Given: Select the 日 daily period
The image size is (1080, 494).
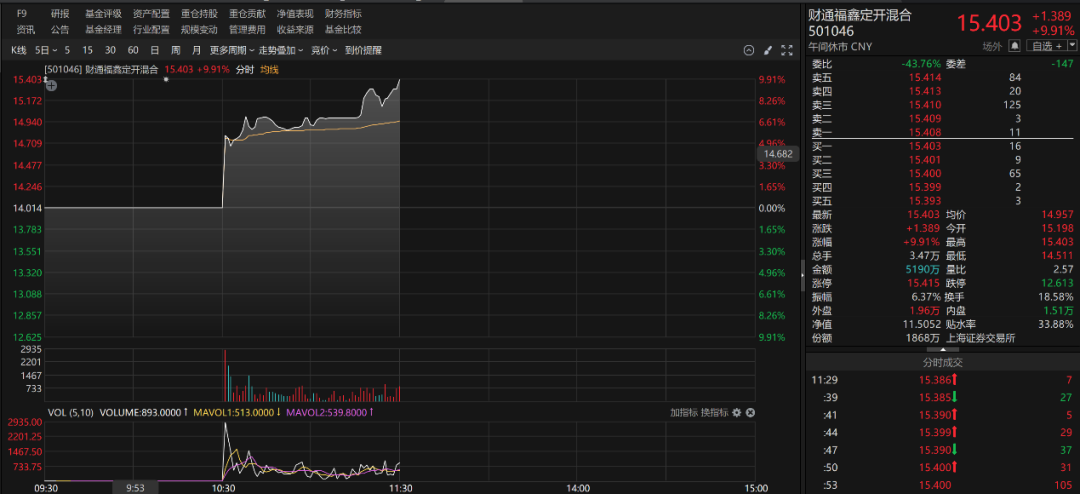Looking at the screenshot, I should coord(155,50).
